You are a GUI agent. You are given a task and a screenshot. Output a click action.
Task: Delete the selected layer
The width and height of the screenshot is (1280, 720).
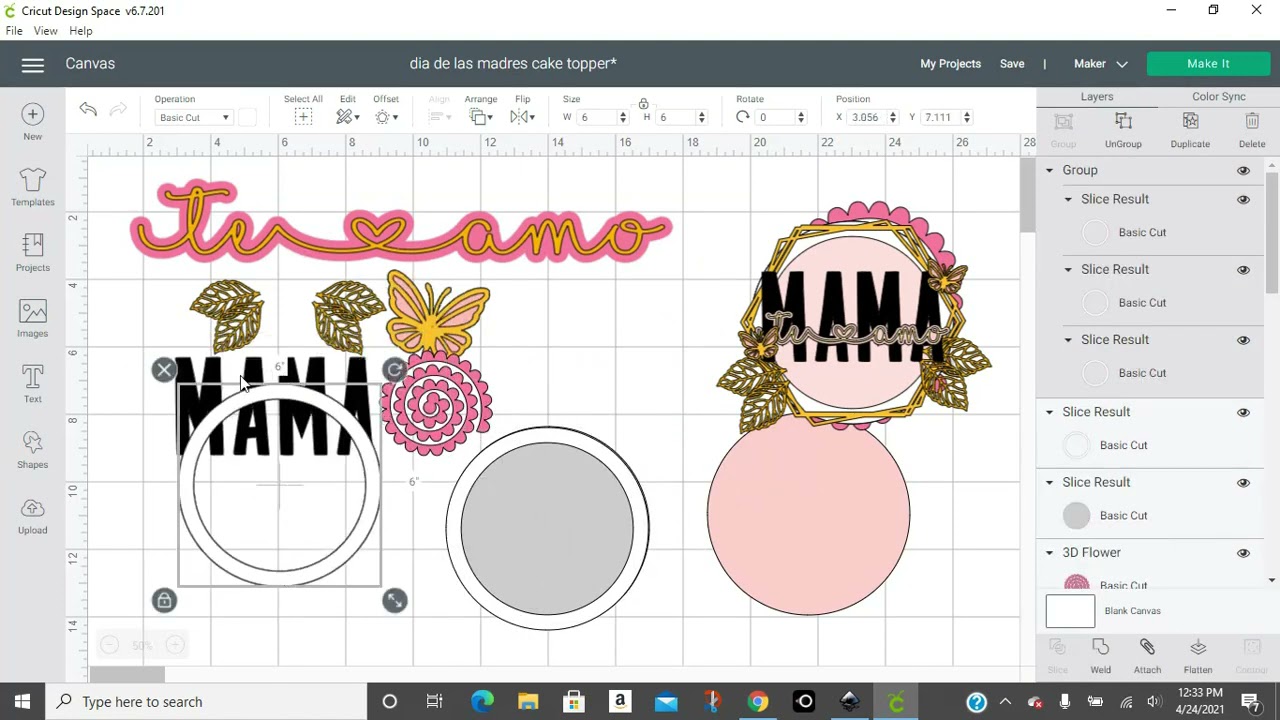(x=1252, y=130)
